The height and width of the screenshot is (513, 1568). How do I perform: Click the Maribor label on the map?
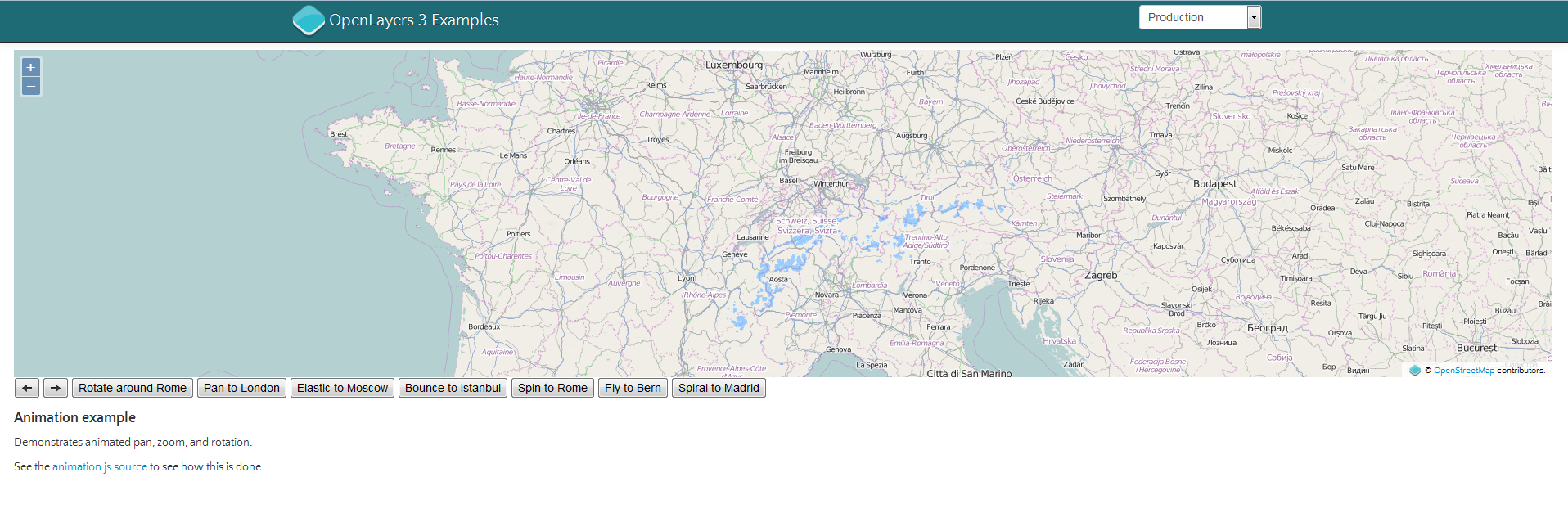1088,236
